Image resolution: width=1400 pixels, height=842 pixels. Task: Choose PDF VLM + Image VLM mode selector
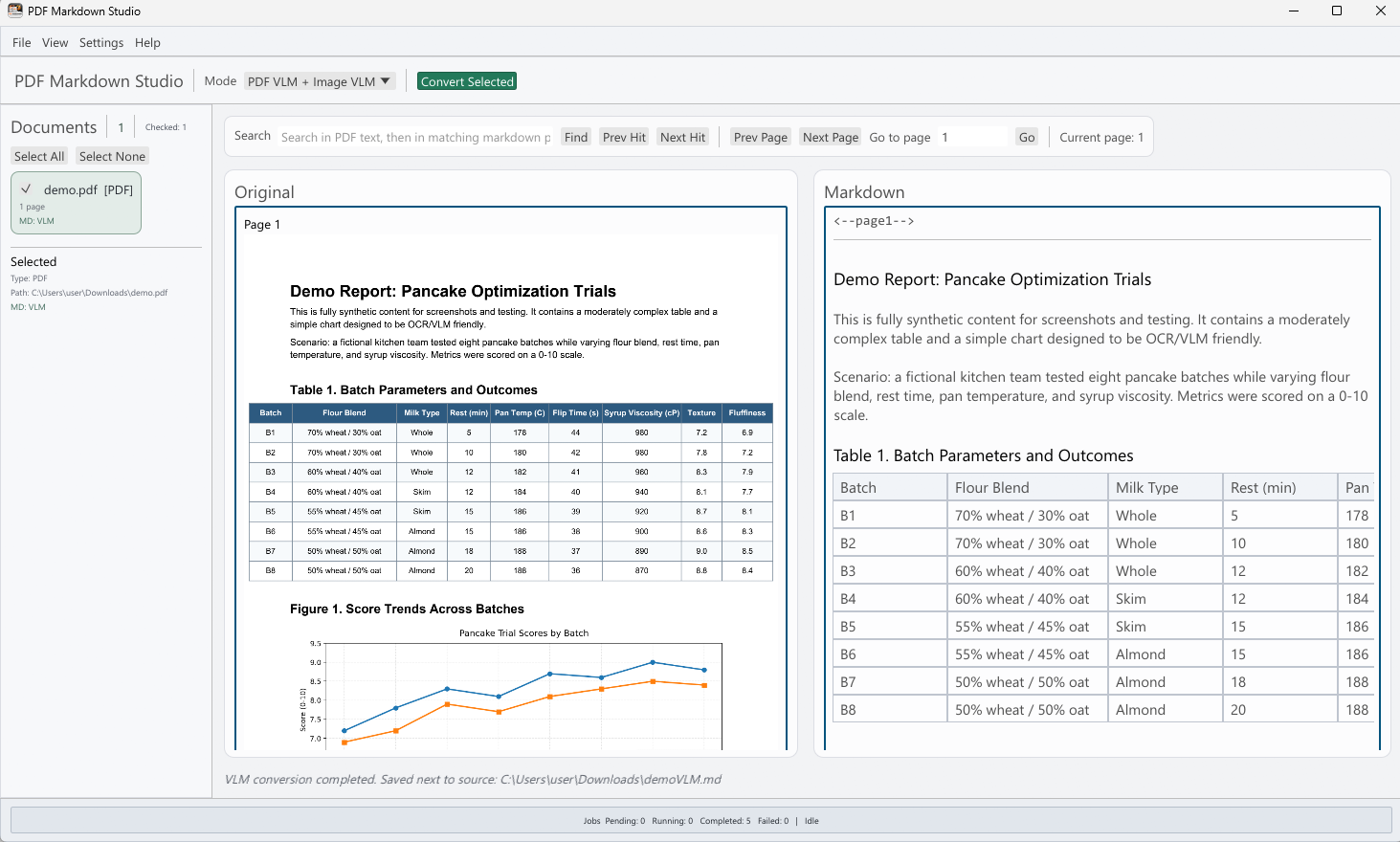point(319,80)
